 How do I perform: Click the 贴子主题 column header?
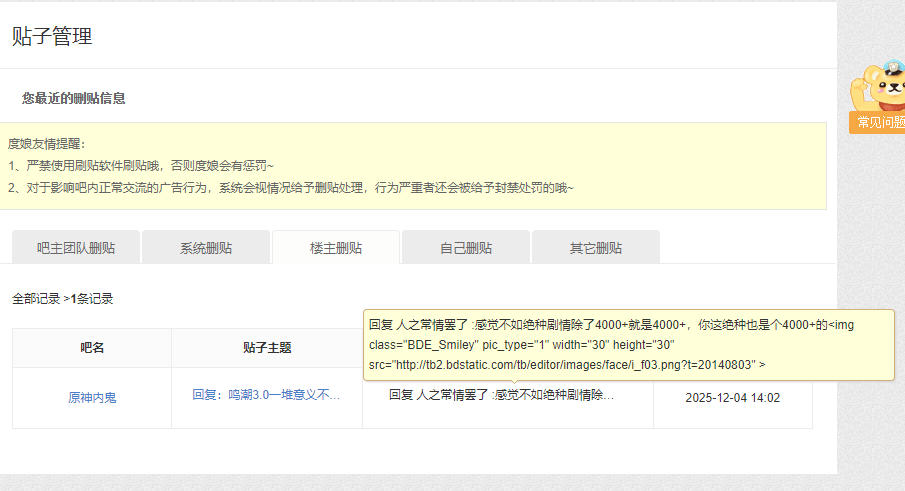tap(267, 348)
